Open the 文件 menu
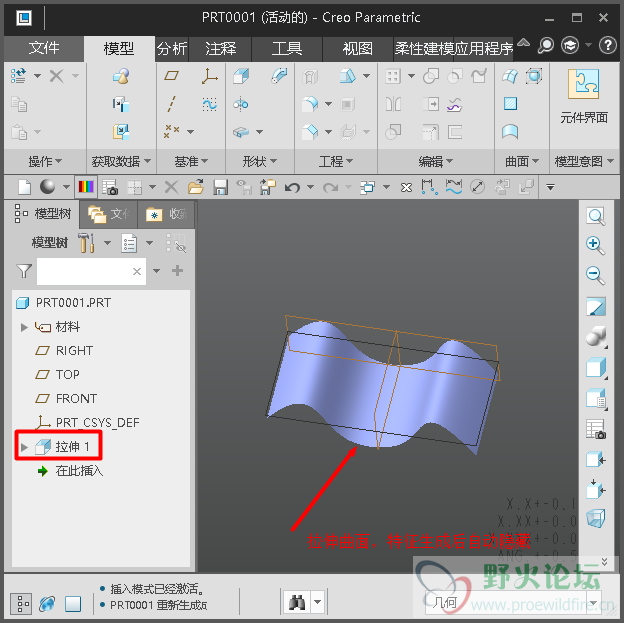Image resolution: width=624 pixels, height=623 pixels. click(x=44, y=48)
